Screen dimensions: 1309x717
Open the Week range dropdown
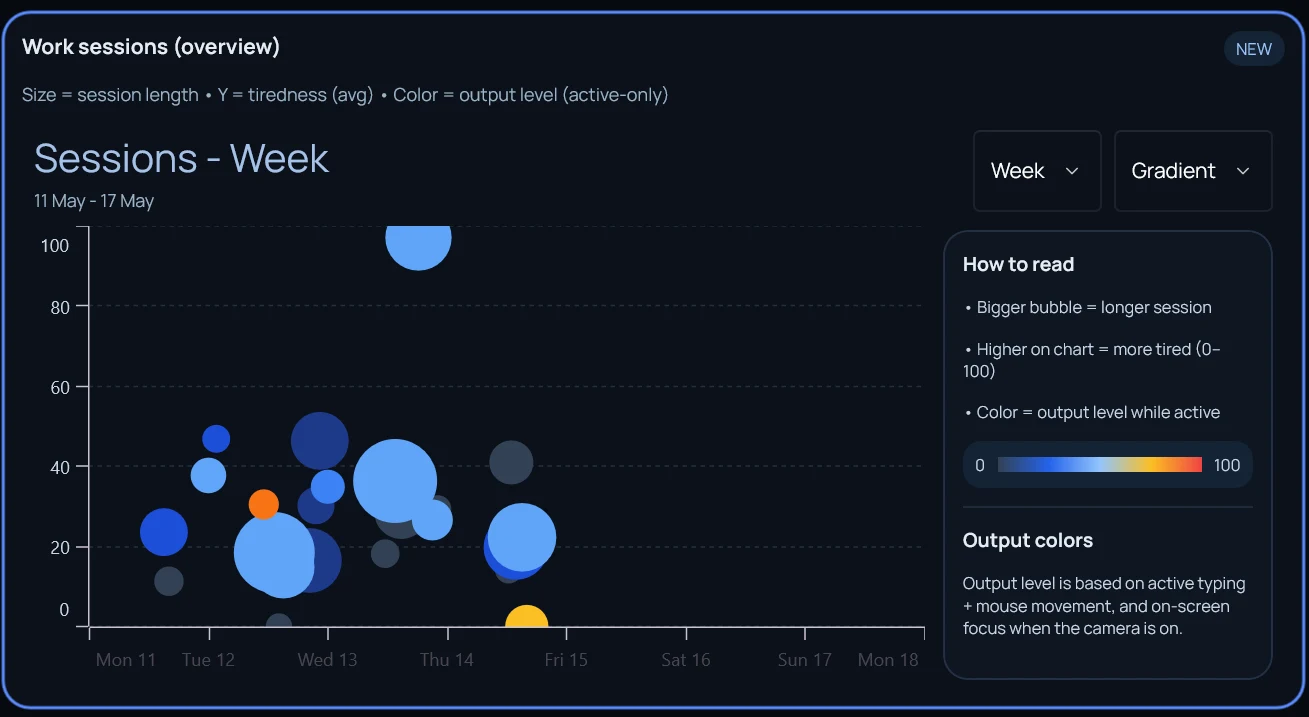(1037, 171)
